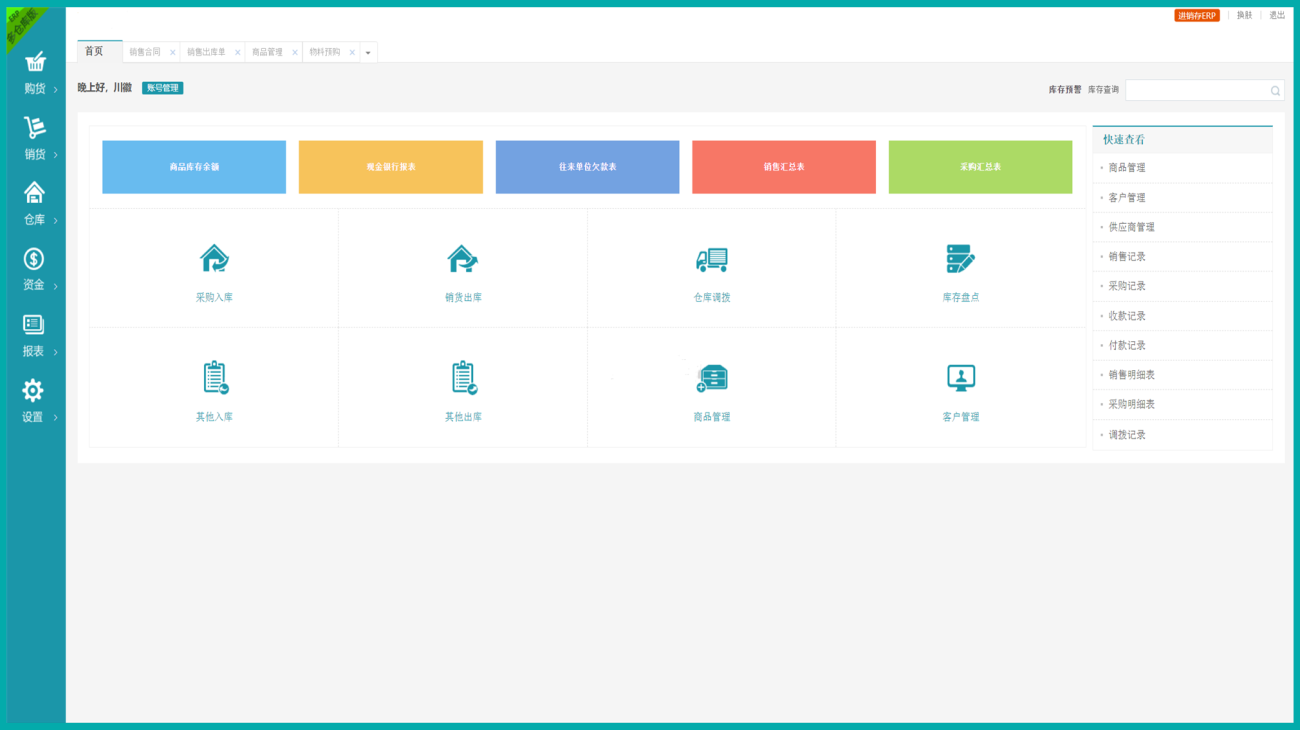The width and height of the screenshot is (1300, 730).
Task: Open 采购记录 in quick view list
Action: coord(1182,286)
